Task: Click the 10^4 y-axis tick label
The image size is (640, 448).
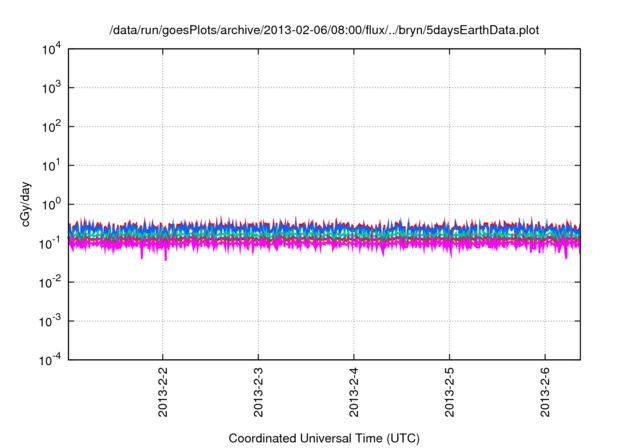Action: (52, 50)
